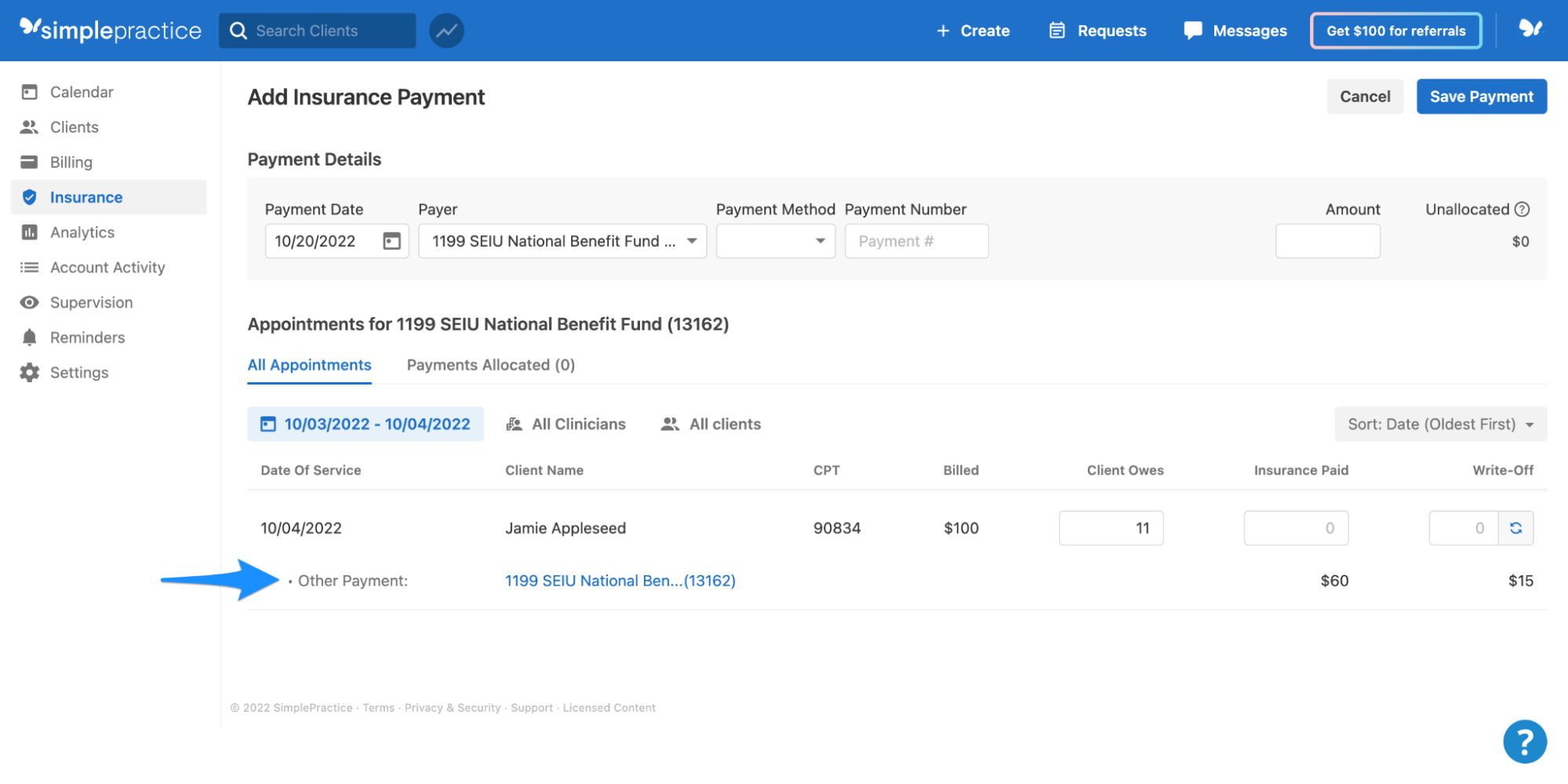Open the 1199 SEIU National Ben link
This screenshot has height=784, width=1568.
tap(620, 581)
